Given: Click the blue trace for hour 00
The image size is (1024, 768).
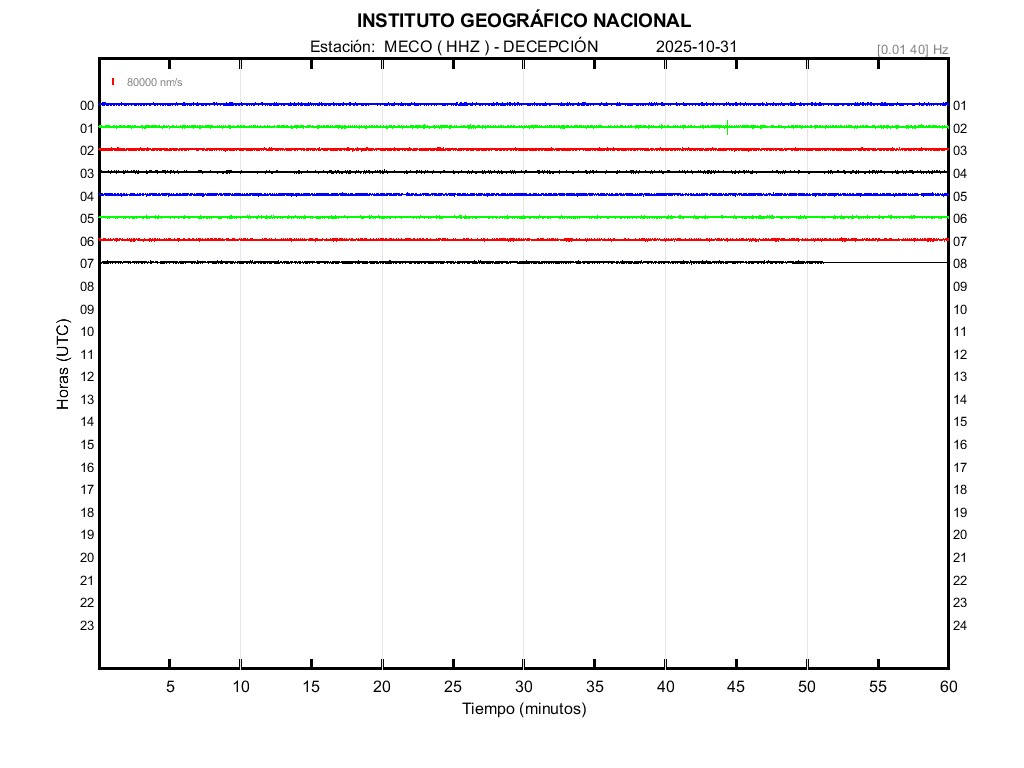Looking at the screenshot, I should point(400,104).
